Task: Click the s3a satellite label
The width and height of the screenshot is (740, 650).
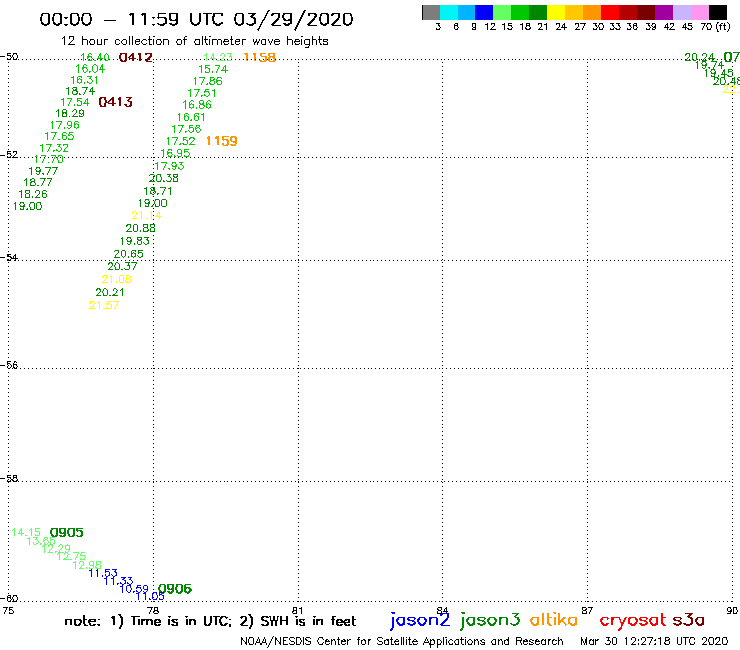Action: tap(689, 620)
